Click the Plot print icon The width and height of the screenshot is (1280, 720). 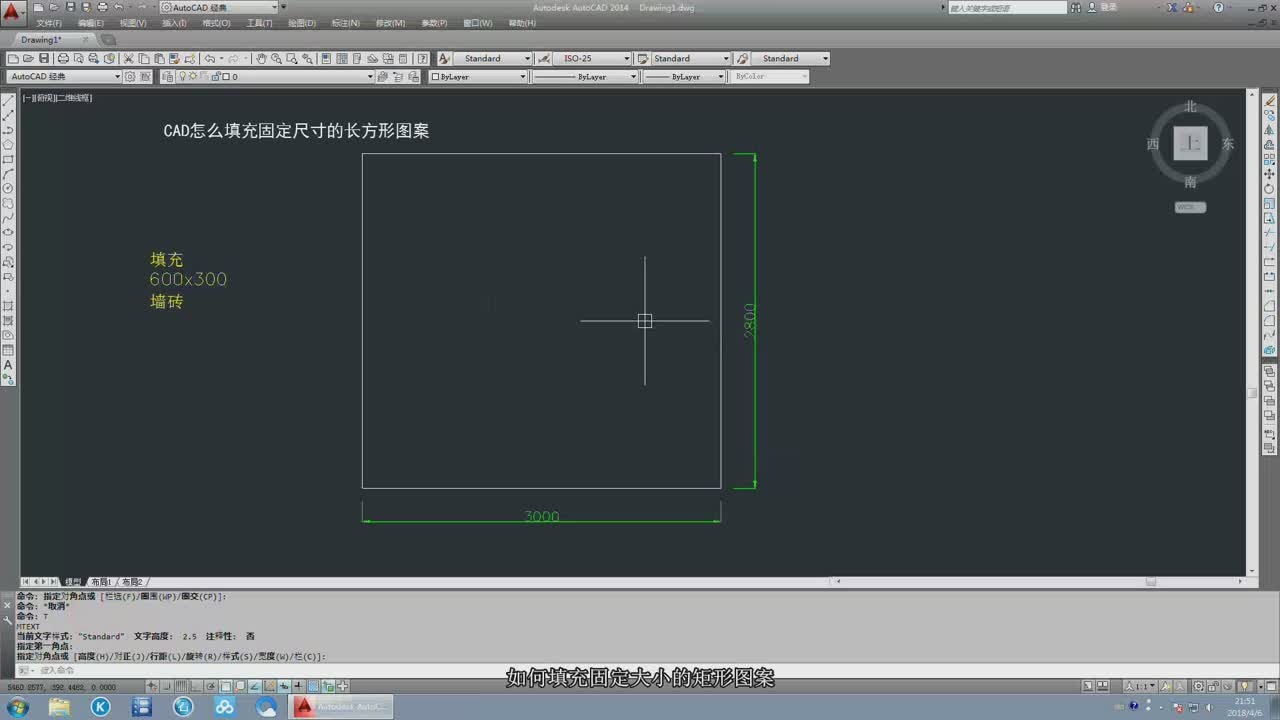[64, 58]
